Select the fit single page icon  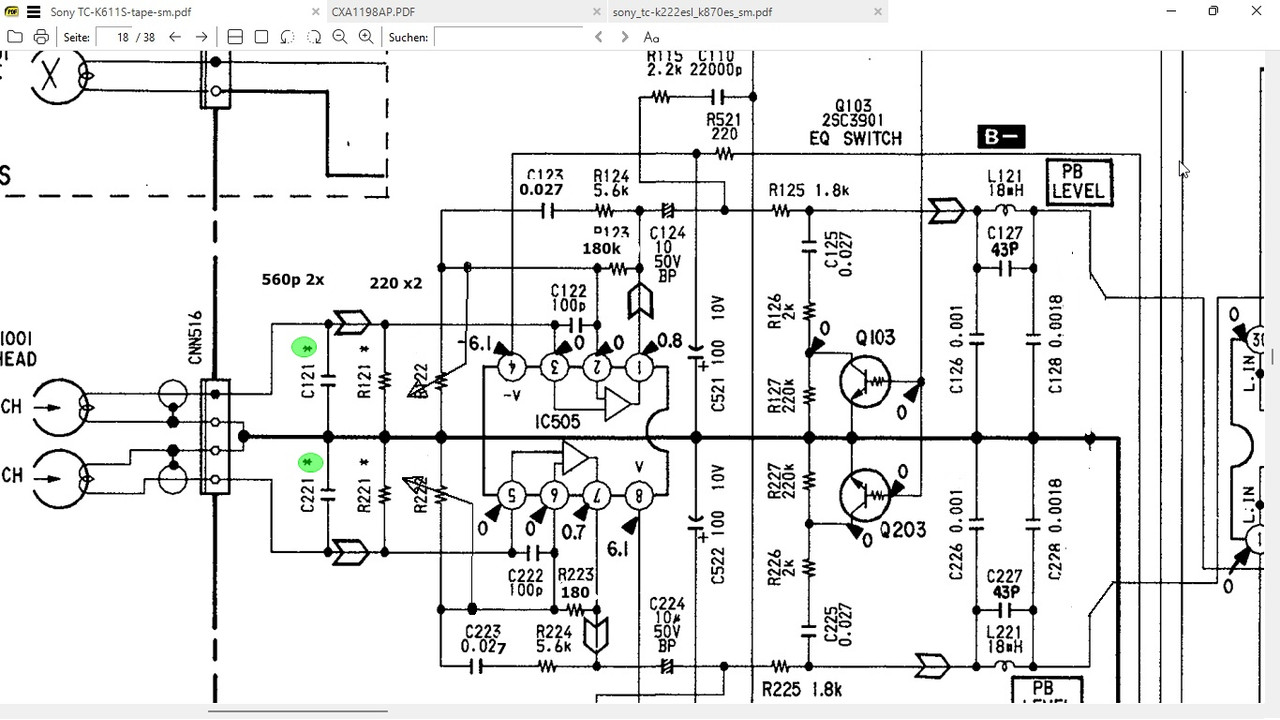click(261, 37)
